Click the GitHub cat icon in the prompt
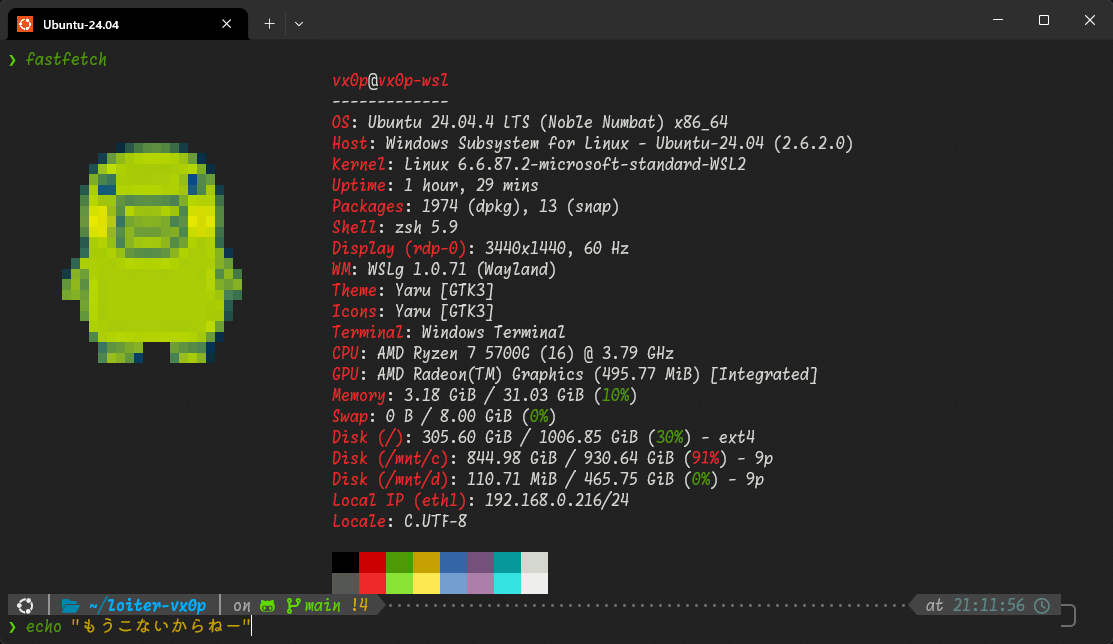 [268, 606]
